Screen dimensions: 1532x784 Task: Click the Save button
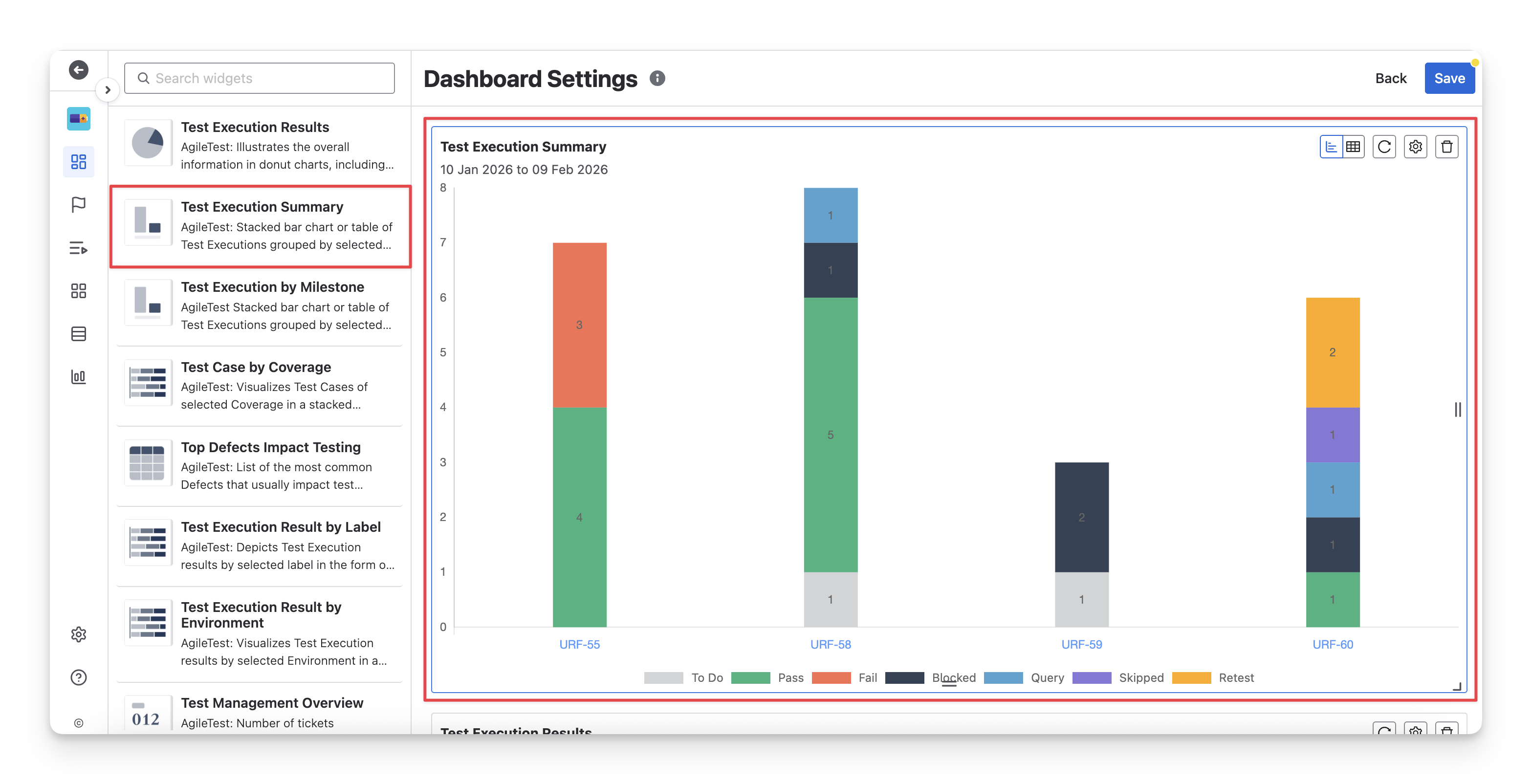point(1449,79)
